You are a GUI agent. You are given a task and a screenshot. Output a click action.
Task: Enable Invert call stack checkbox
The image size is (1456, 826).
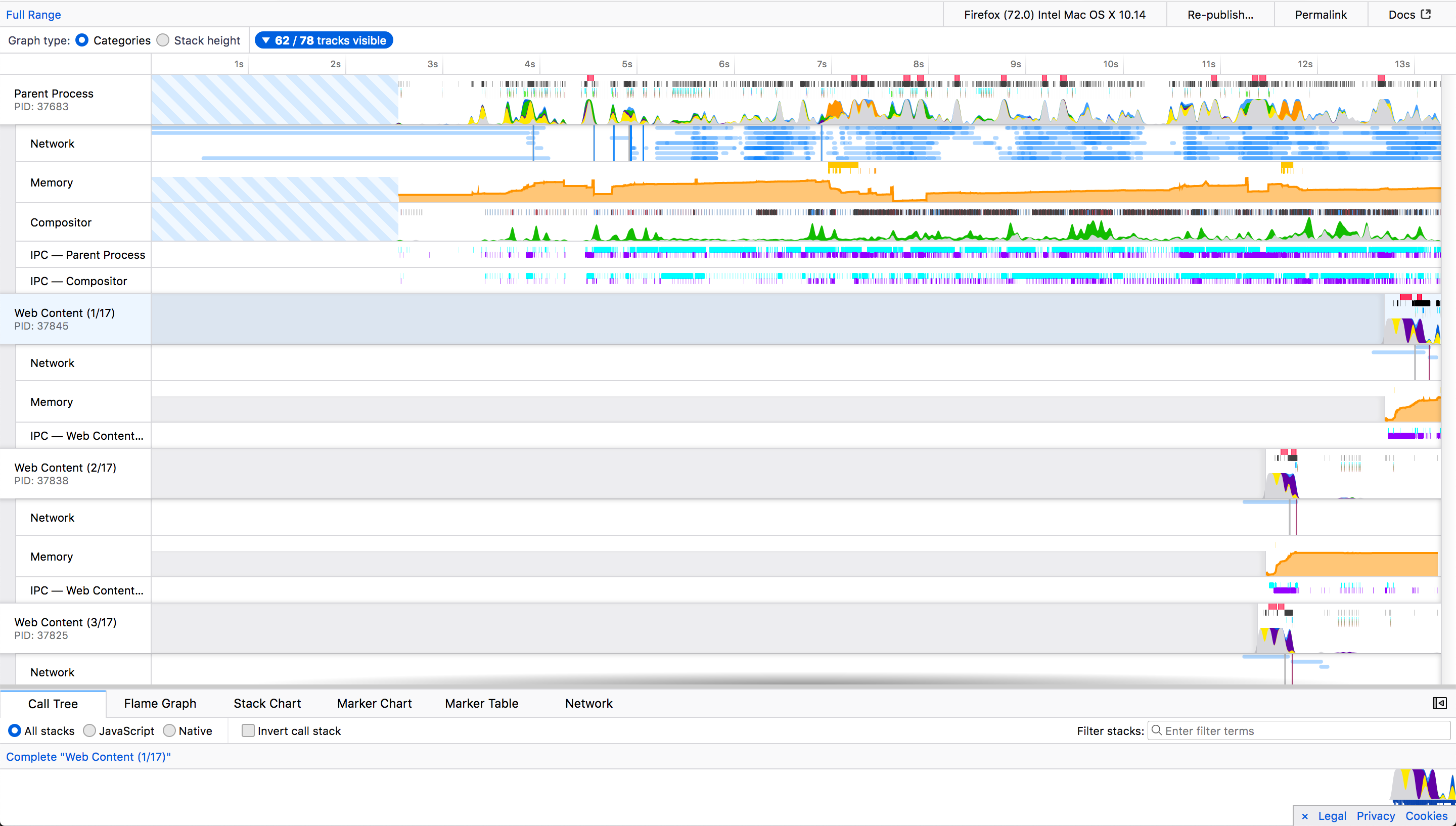(x=248, y=730)
